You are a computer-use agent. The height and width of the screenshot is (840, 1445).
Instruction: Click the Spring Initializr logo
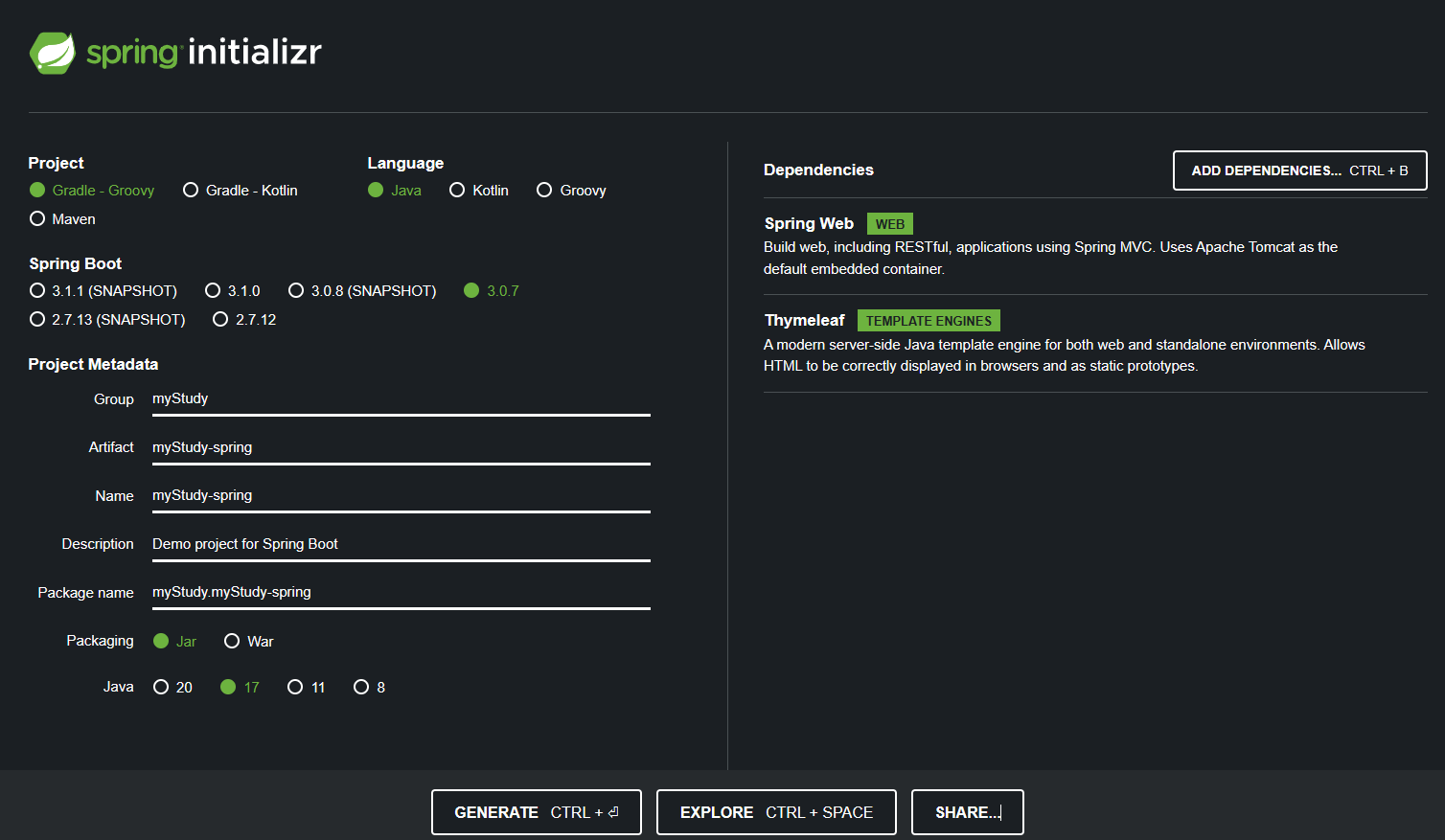click(175, 53)
